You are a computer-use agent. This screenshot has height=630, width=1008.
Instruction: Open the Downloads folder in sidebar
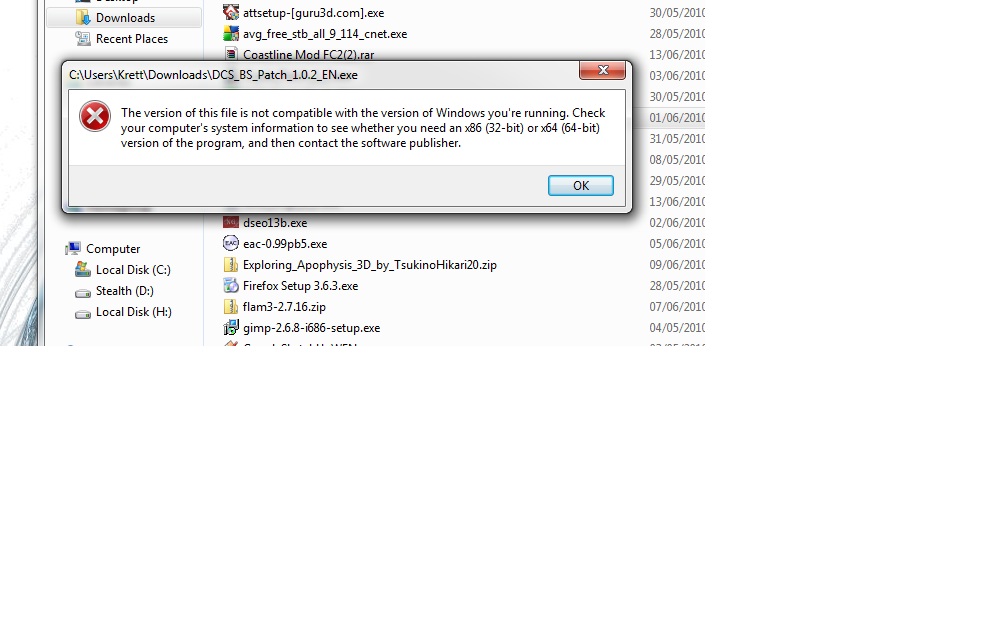tap(125, 18)
